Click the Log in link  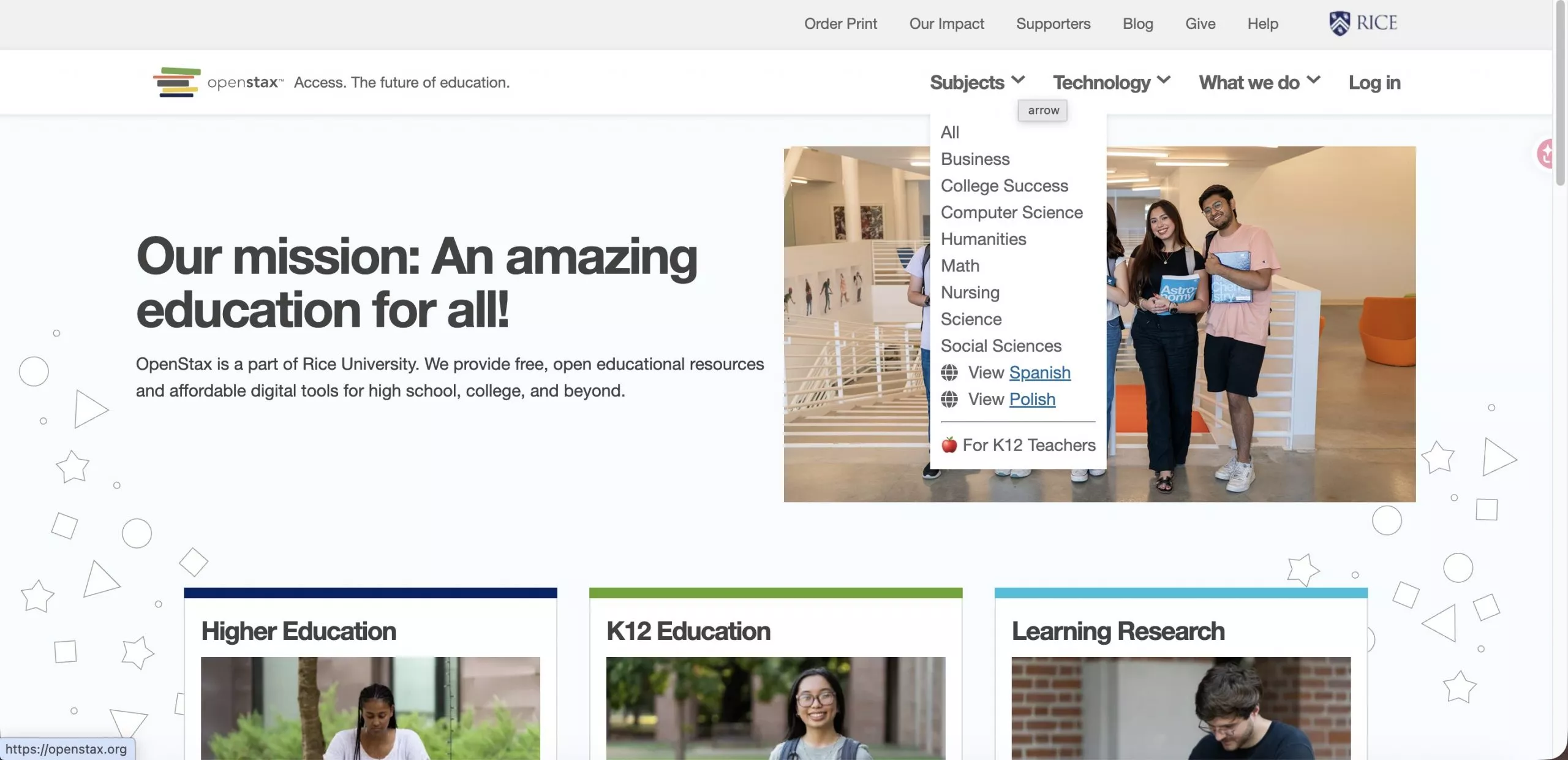[x=1374, y=82]
